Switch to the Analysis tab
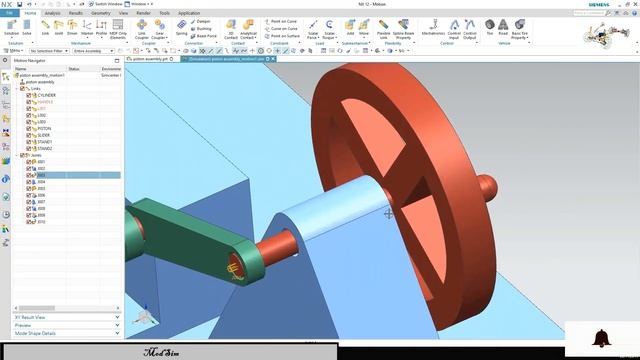The width and height of the screenshot is (640, 360). (x=52, y=13)
